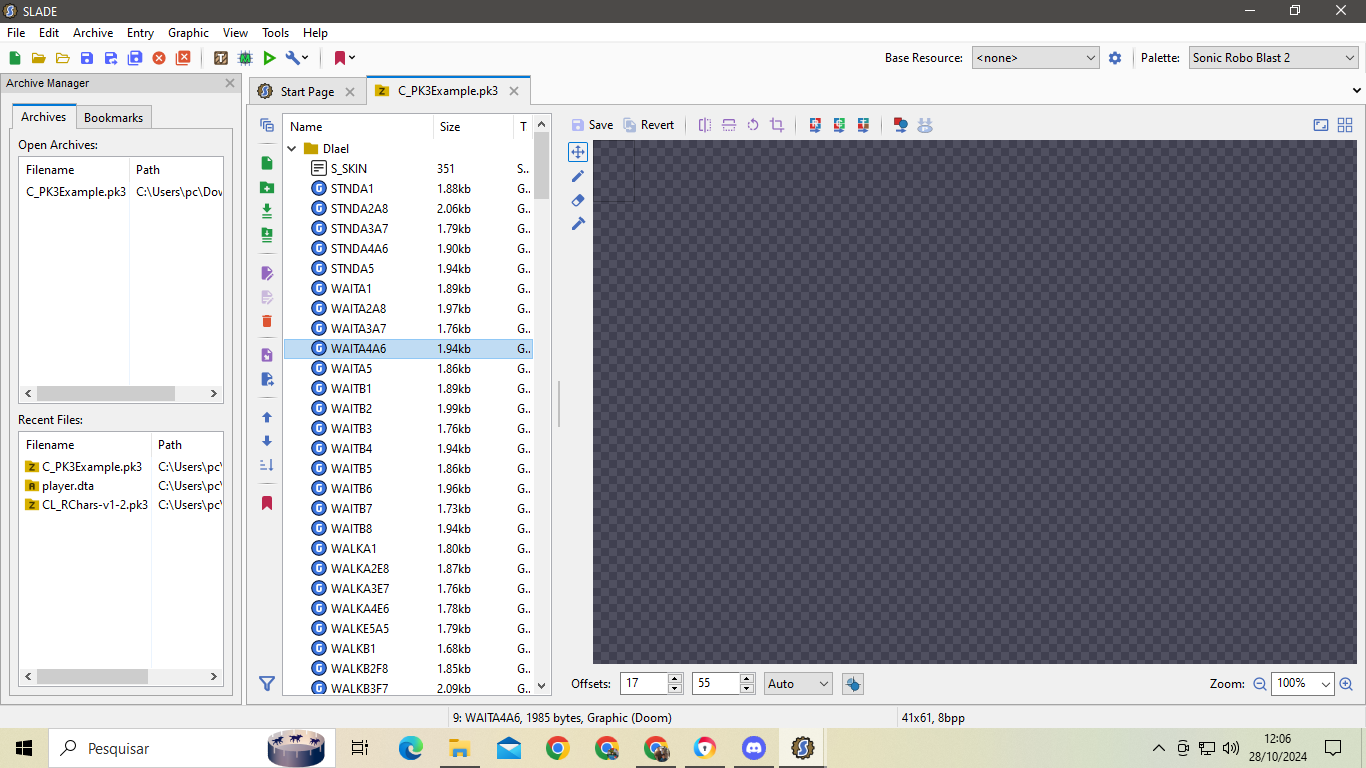
Task: Click the Rotate graphic icon
Action: [x=753, y=125]
